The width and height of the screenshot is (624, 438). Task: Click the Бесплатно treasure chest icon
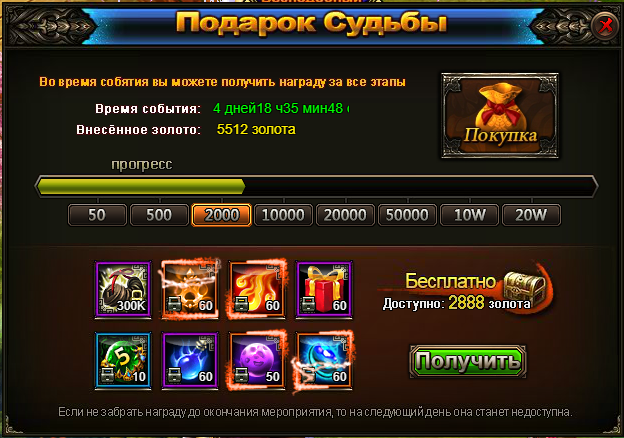coord(525,288)
